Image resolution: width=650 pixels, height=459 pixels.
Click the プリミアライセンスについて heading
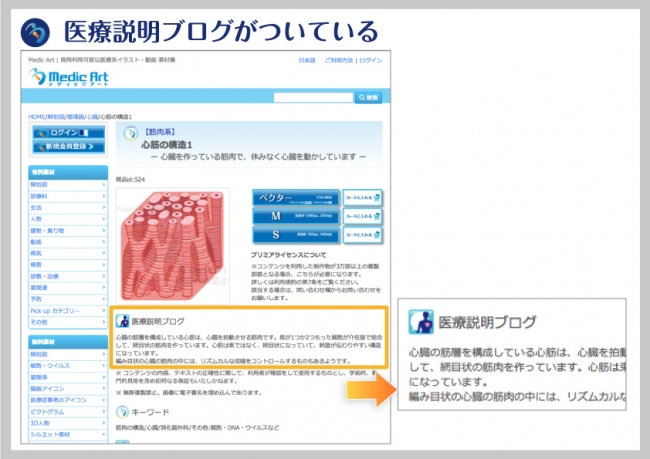(289, 255)
